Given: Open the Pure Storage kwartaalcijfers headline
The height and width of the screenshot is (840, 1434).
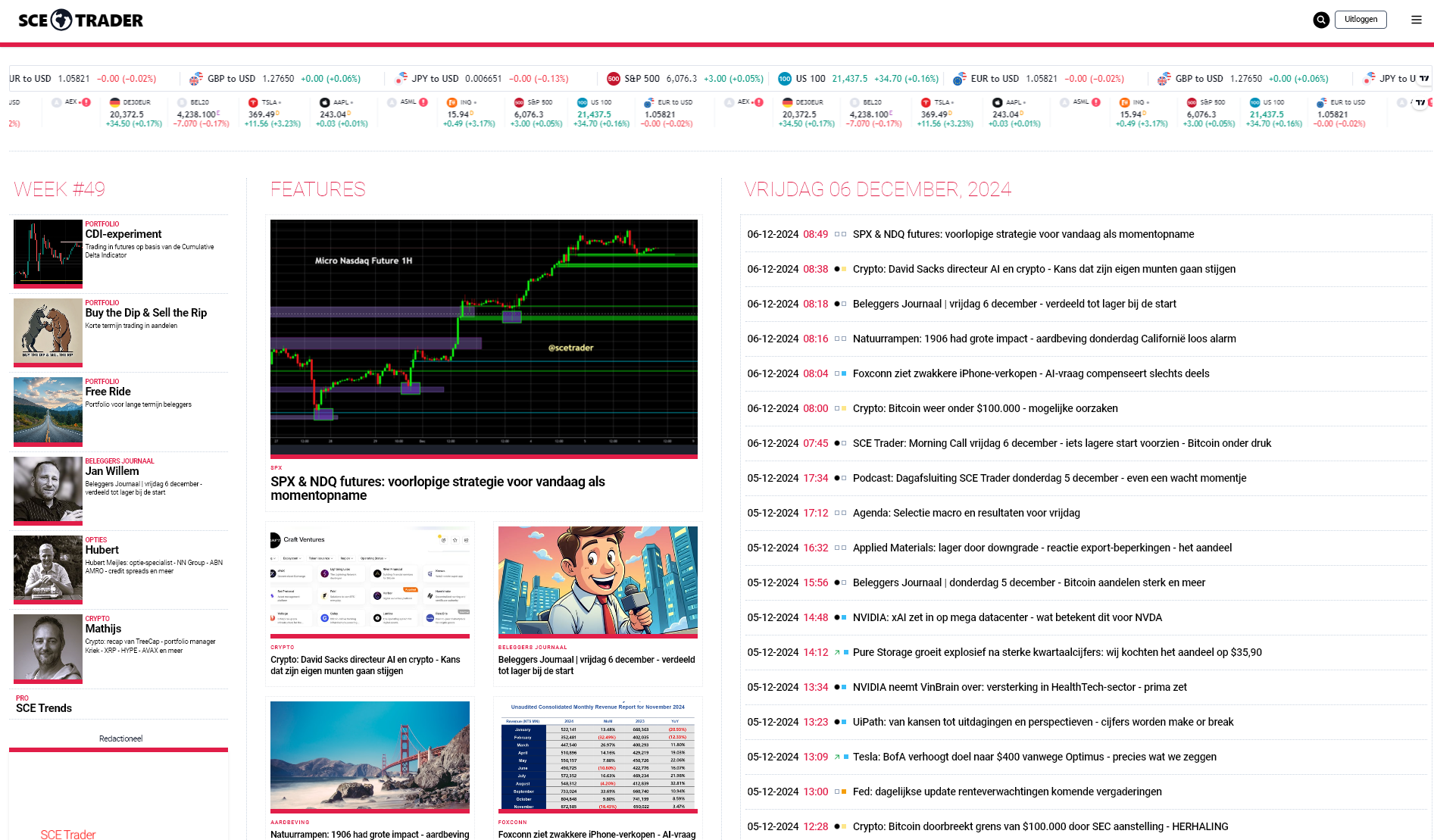Looking at the screenshot, I should 1058,652.
